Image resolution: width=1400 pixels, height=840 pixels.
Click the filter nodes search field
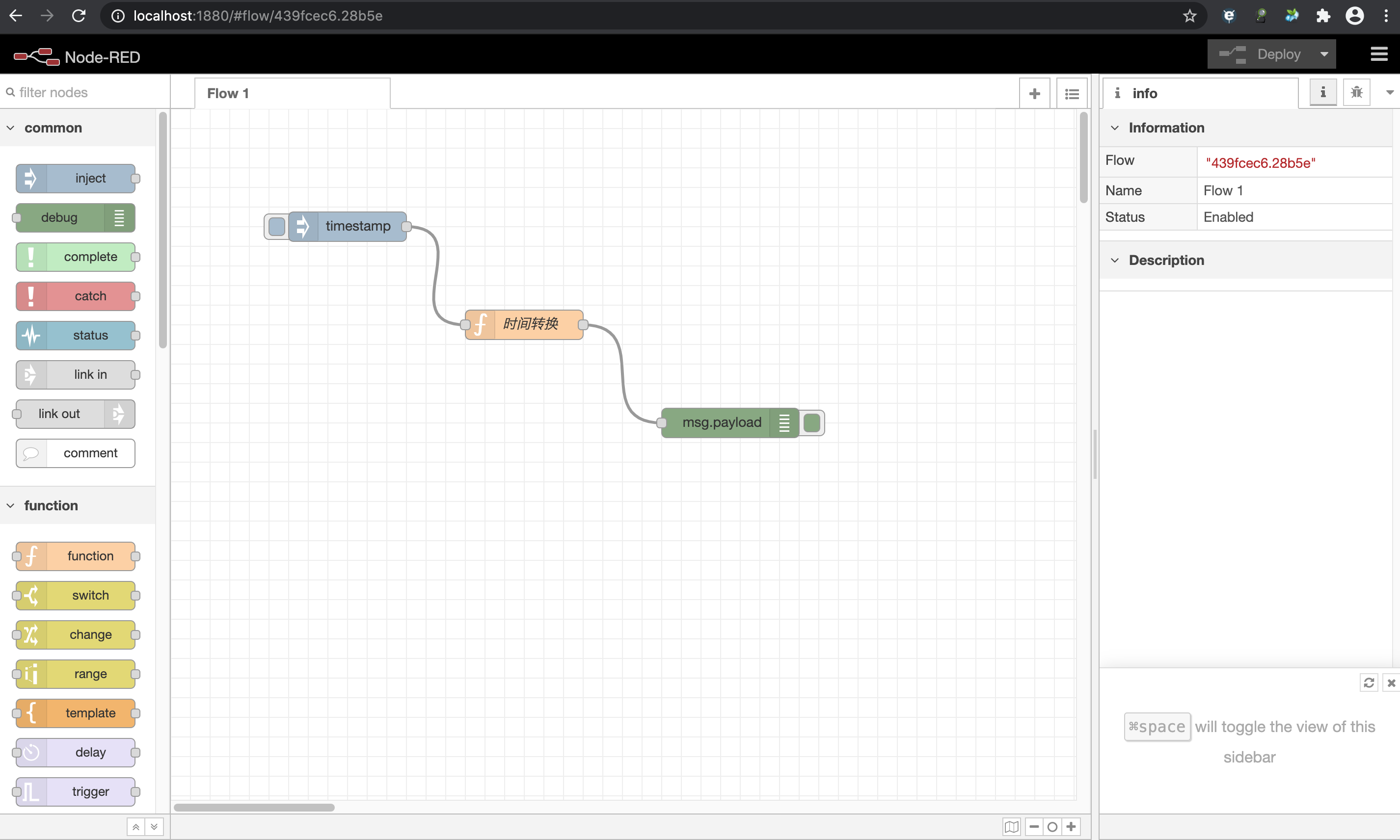pyautogui.click(x=85, y=92)
